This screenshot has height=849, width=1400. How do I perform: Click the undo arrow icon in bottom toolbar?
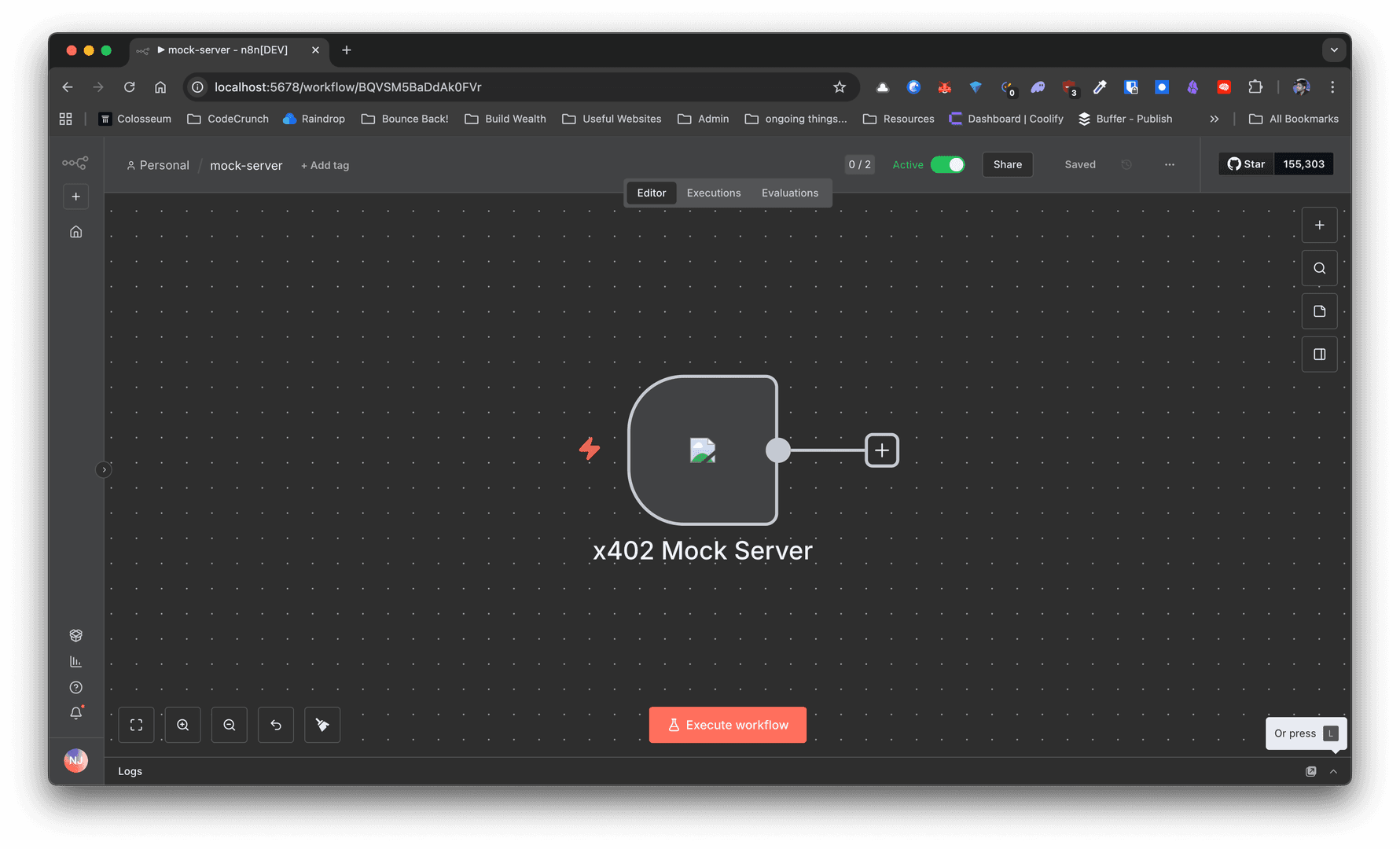click(x=275, y=724)
